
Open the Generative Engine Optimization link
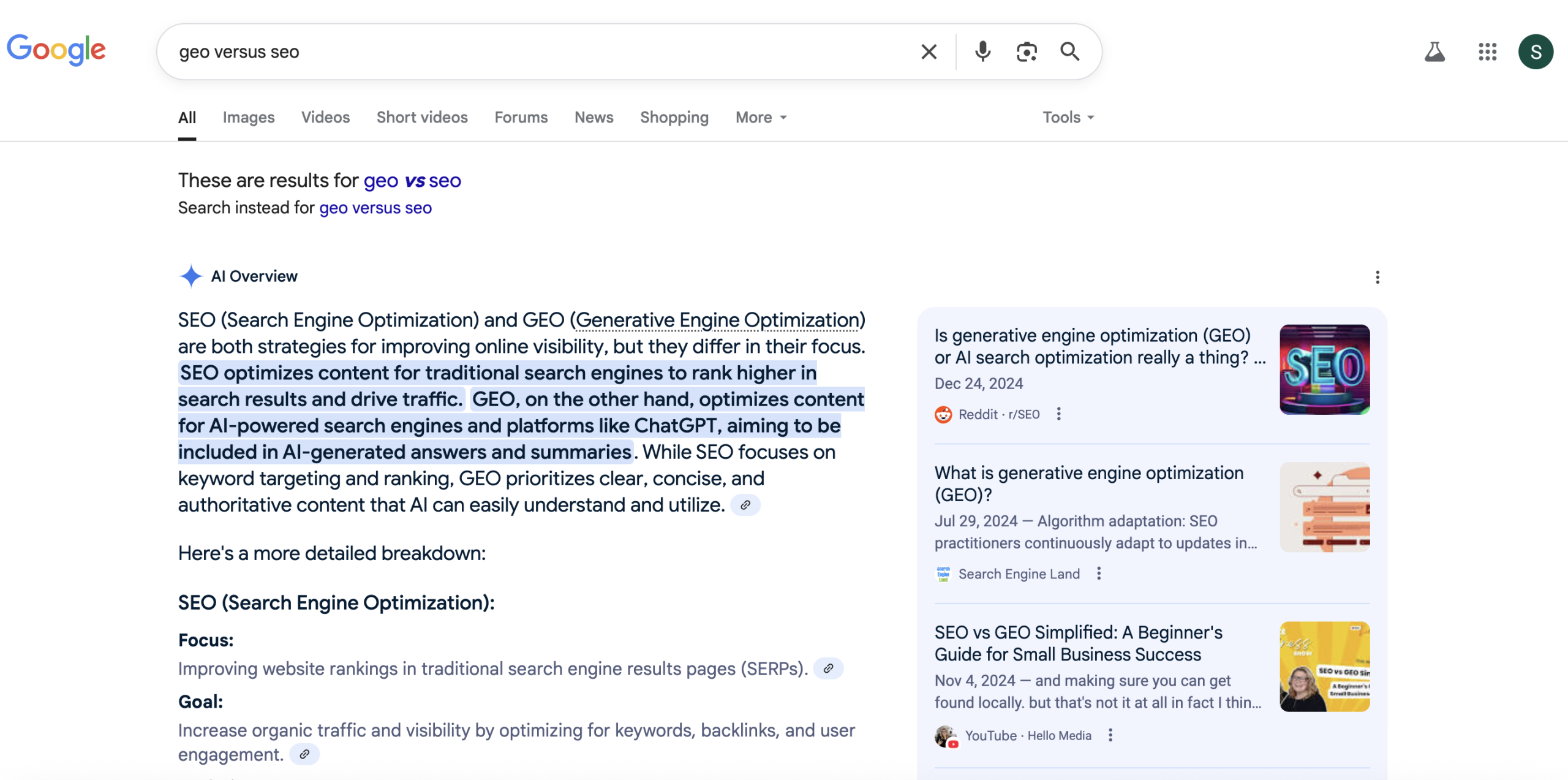pos(718,319)
